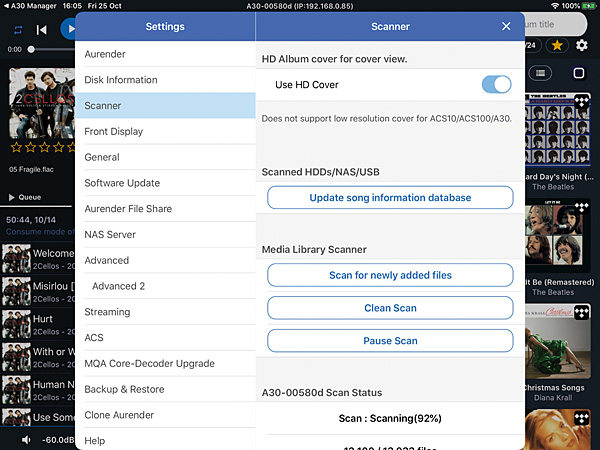
Task: Click the Consume mode text link
Action: [40, 232]
